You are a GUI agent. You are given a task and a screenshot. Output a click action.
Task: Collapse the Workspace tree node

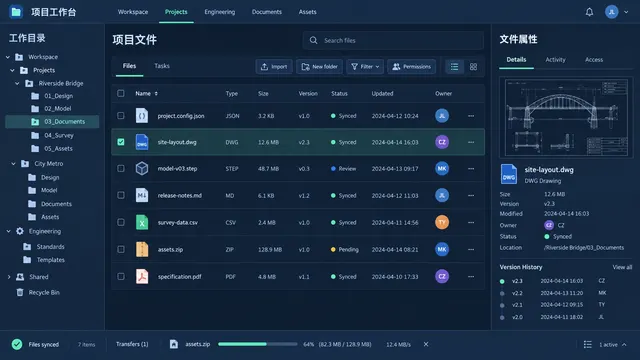(x=8, y=57)
